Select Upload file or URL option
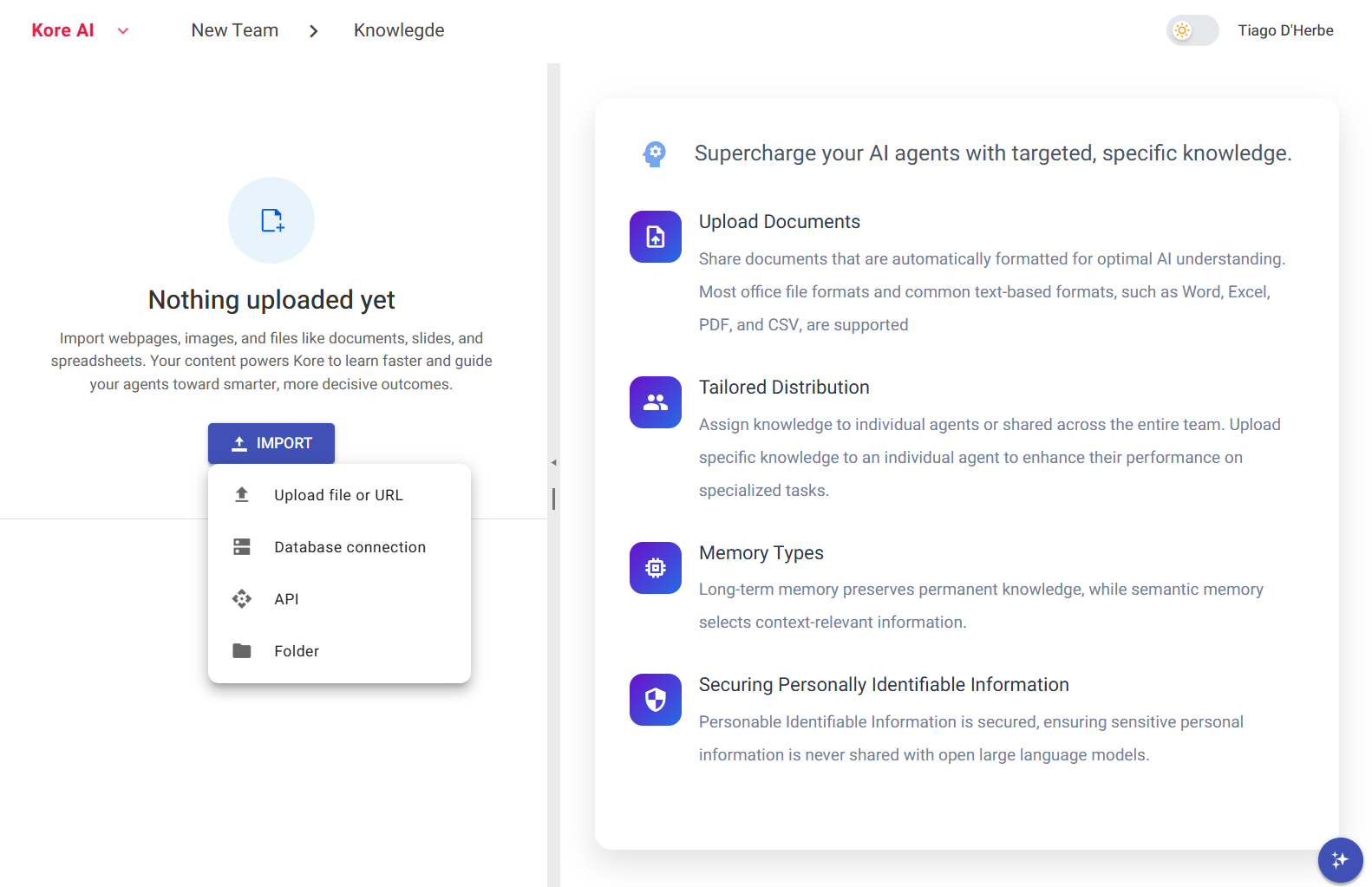1372x887 pixels. click(338, 495)
